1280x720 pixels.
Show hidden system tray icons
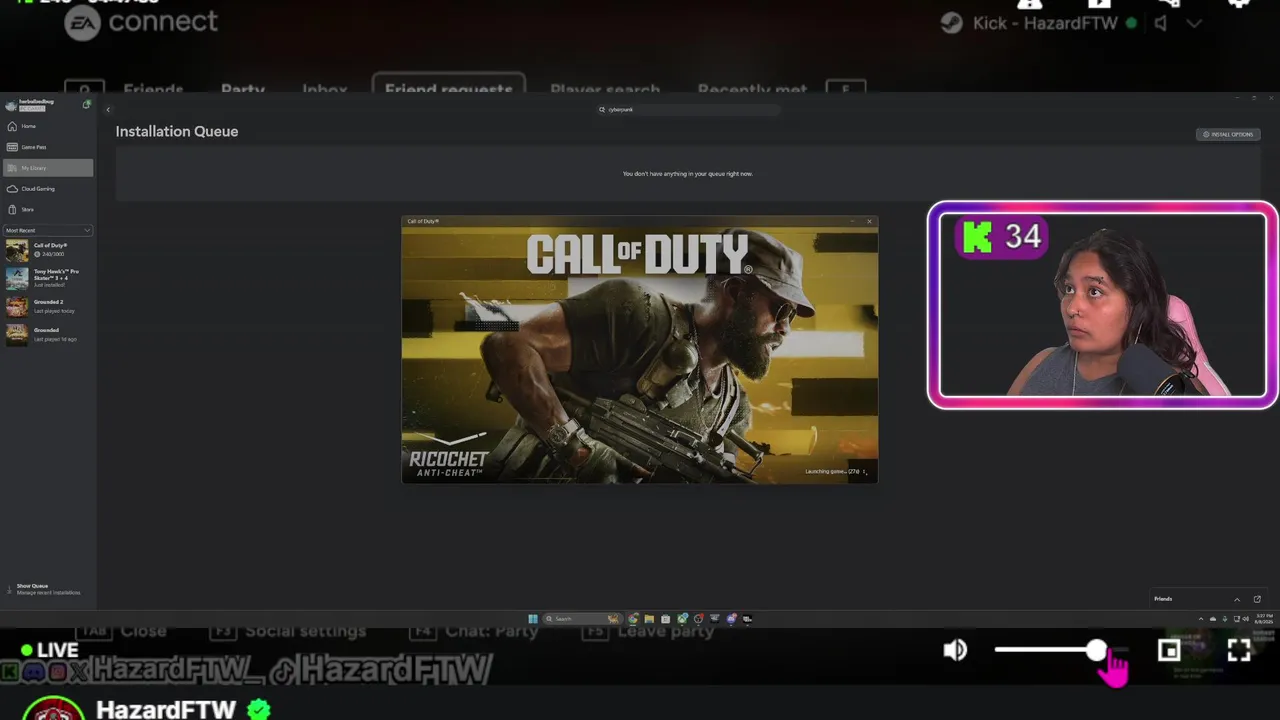click(x=1201, y=619)
